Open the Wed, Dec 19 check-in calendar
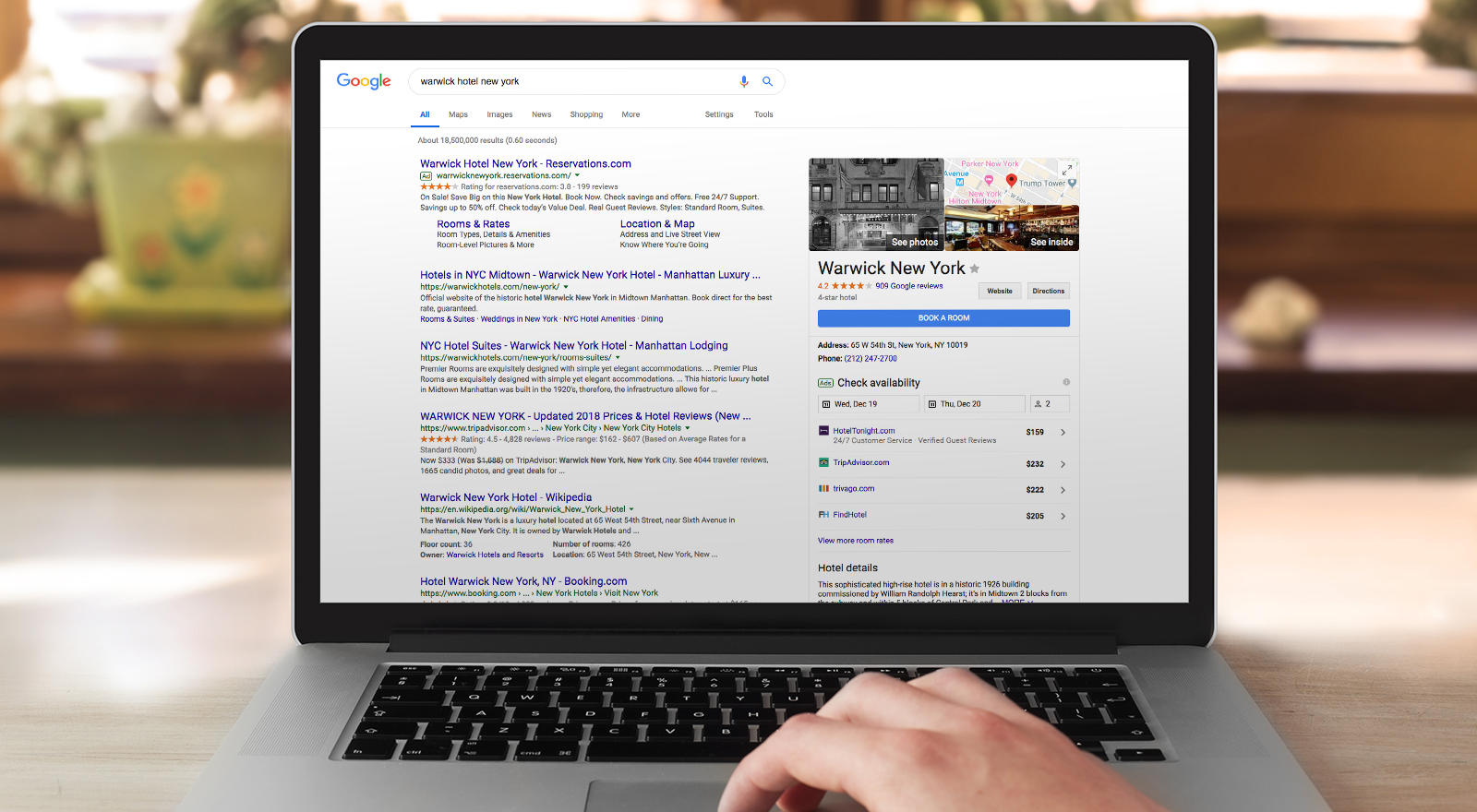 (x=869, y=404)
